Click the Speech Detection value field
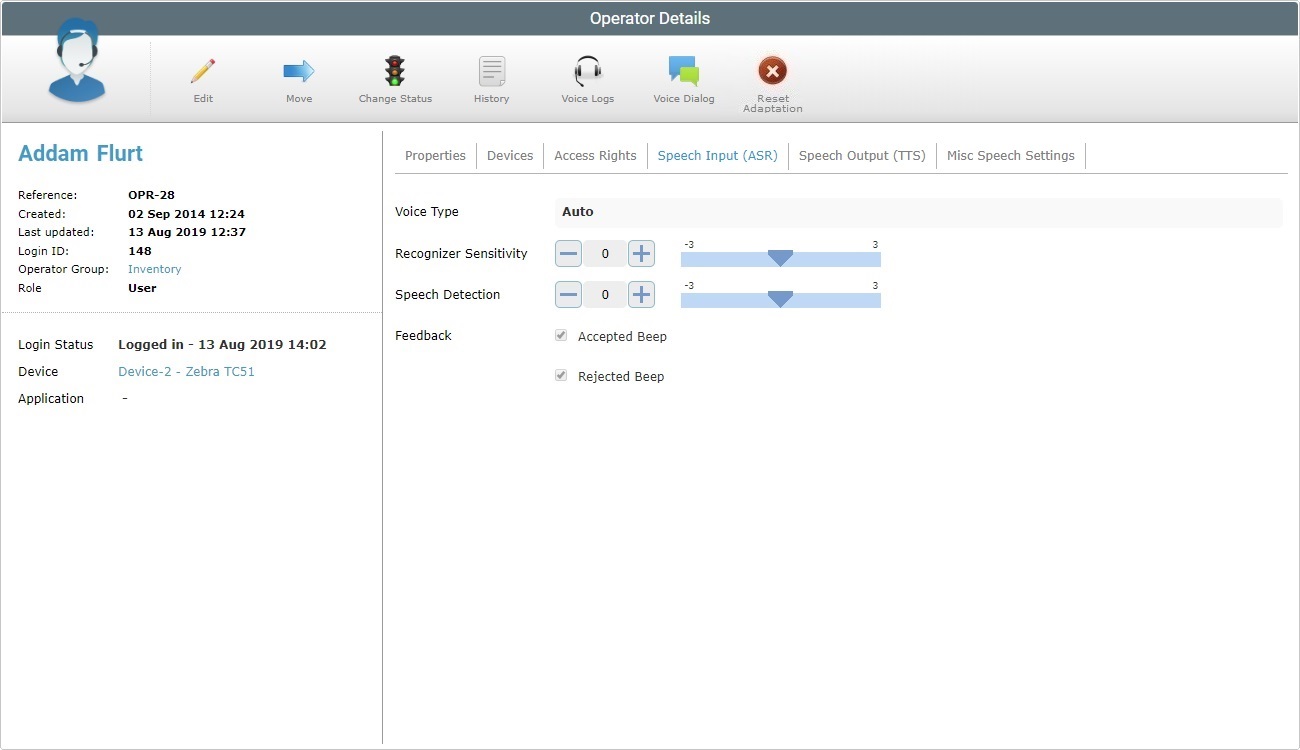The width and height of the screenshot is (1300, 750). (605, 294)
